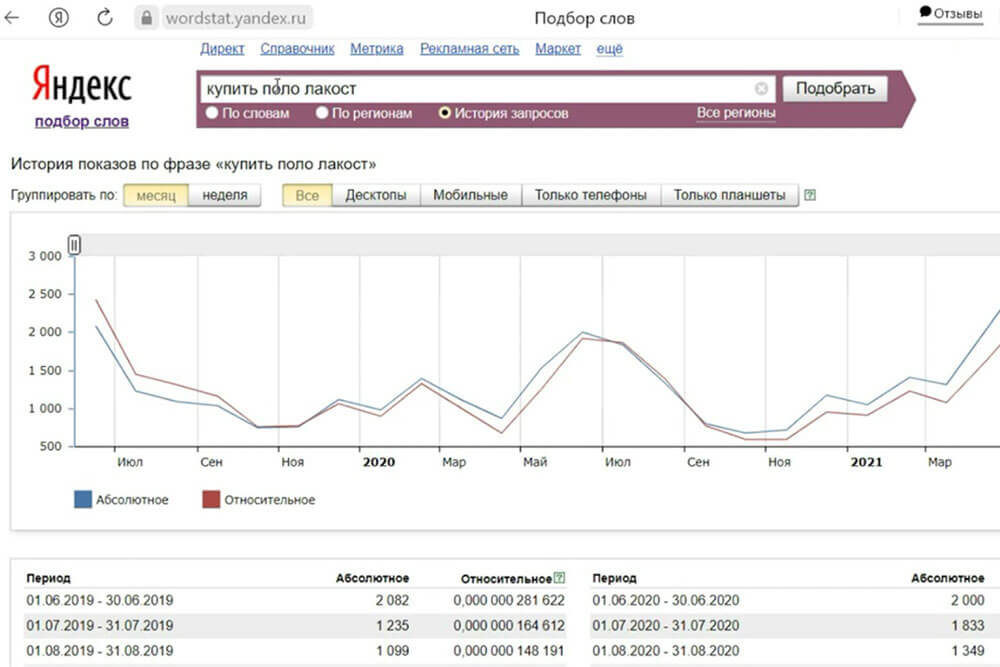Open the Метрика link
The width and height of the screenshot is (1000, 667).
click(377, 48)
